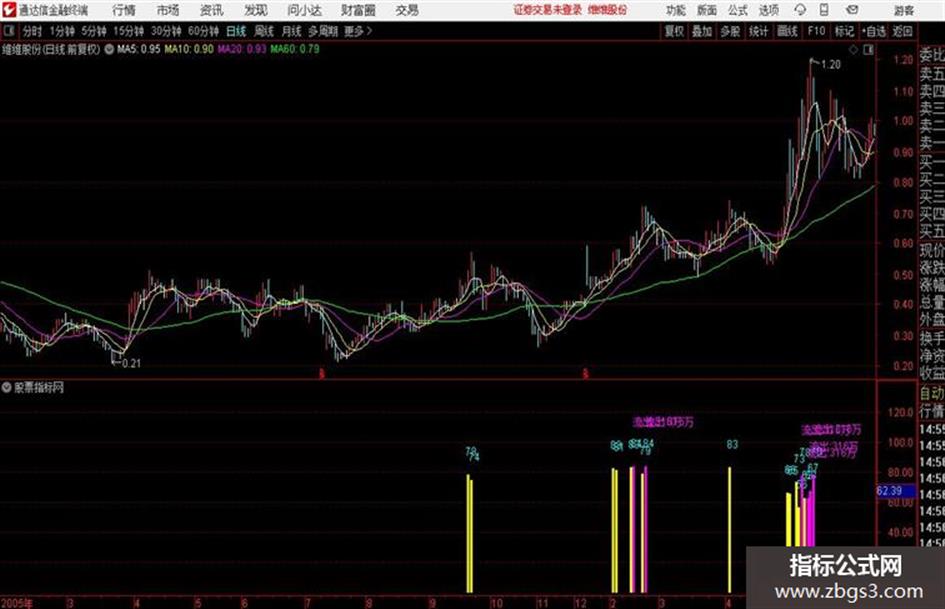The image size is (945, 609).
Task: Expand the MA indicator settings arrow
Action: [x=109, y=49]
